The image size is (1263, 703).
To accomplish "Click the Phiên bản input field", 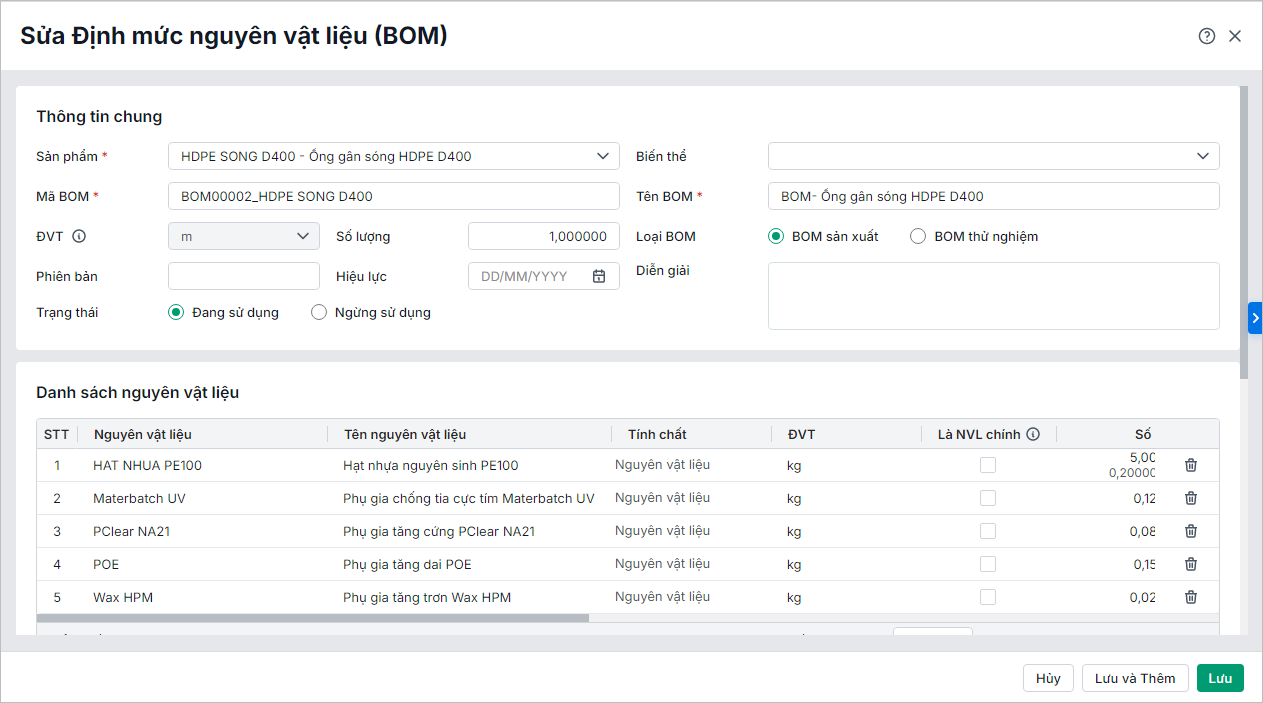I will point(244,276).
